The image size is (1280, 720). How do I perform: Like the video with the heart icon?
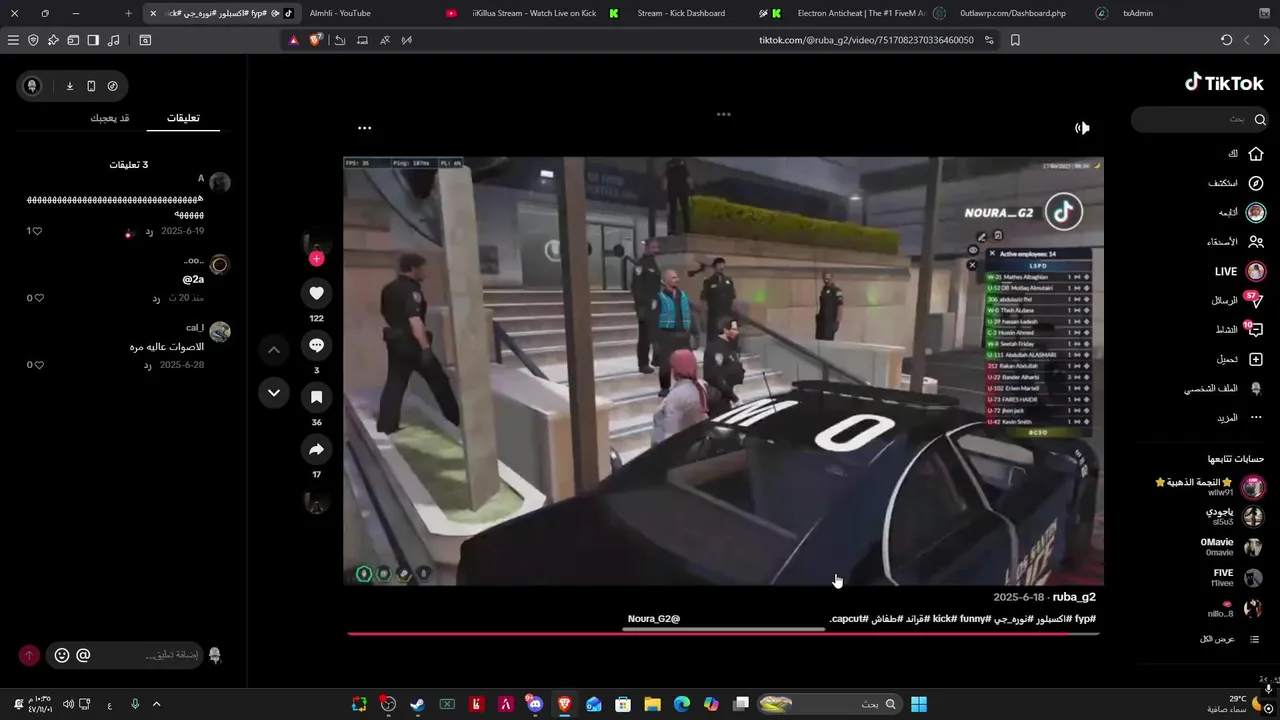(x=316, y=293)
